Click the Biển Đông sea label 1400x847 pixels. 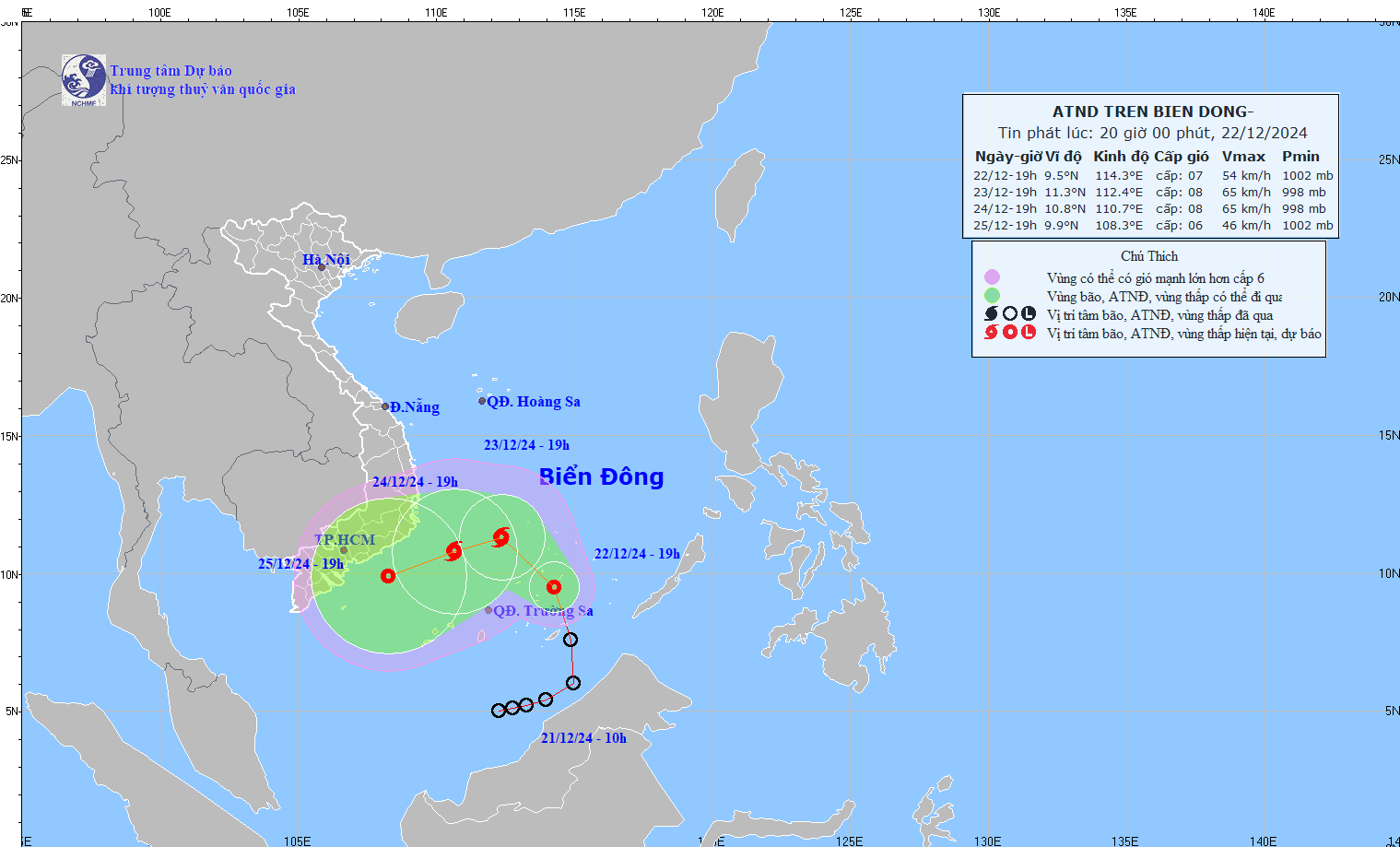click(x=601, y=476)
